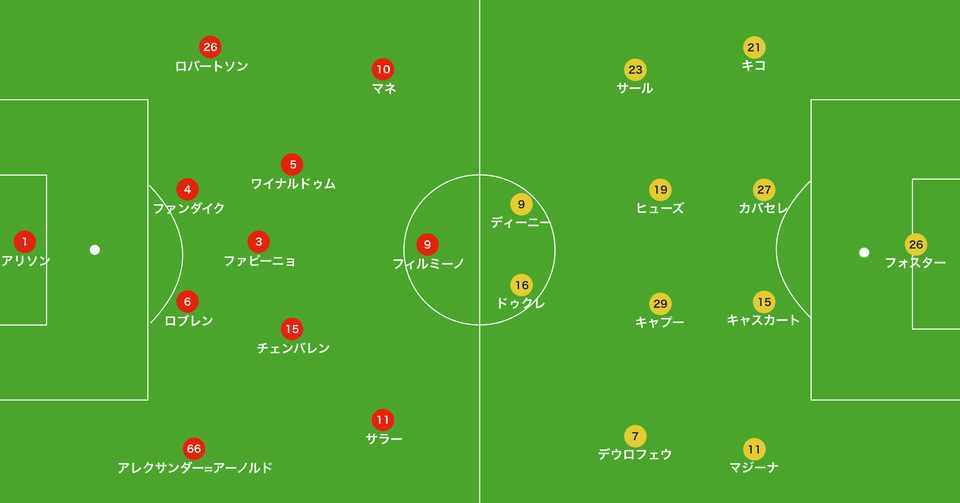Image resolution: width=960 pixels, height=503 pixels.
Task: Select red number 4 van Dijk marker
Action: 187,189
